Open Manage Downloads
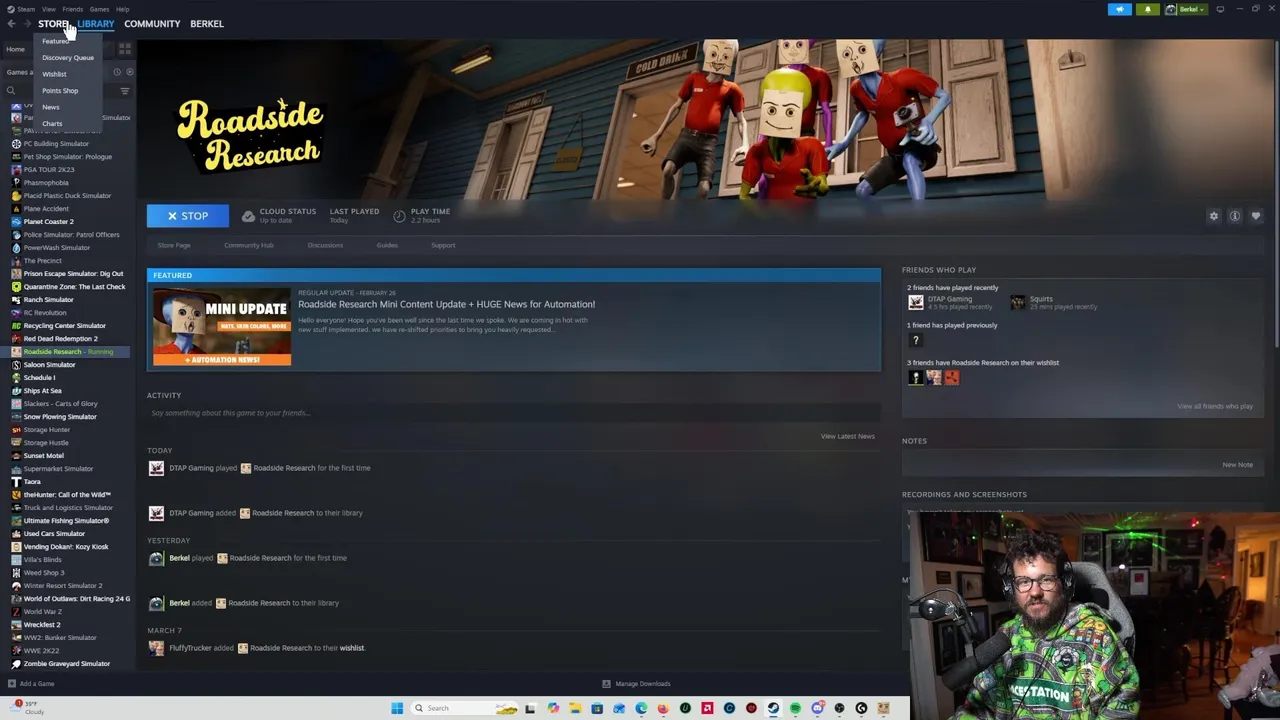The image size is (1280, 720). point(636,684)
